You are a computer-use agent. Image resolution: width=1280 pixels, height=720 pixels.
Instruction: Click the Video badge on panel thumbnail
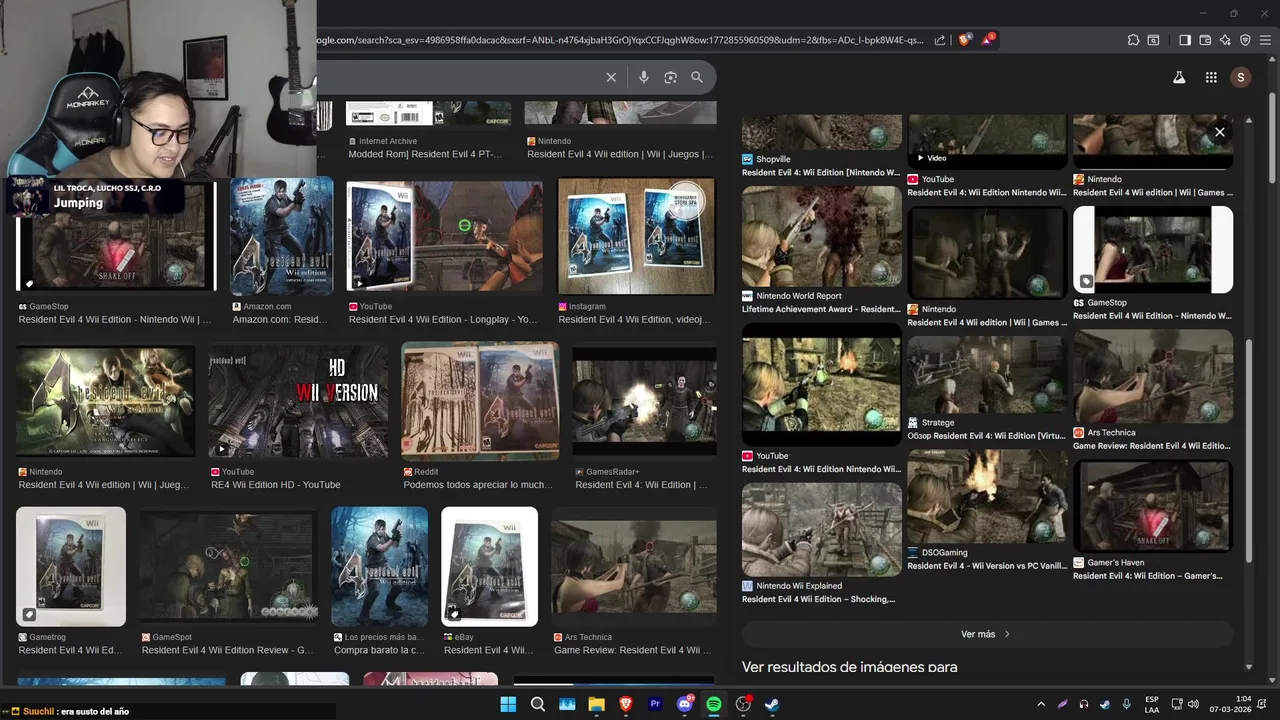pyautogui.click(x=931, y=158)
